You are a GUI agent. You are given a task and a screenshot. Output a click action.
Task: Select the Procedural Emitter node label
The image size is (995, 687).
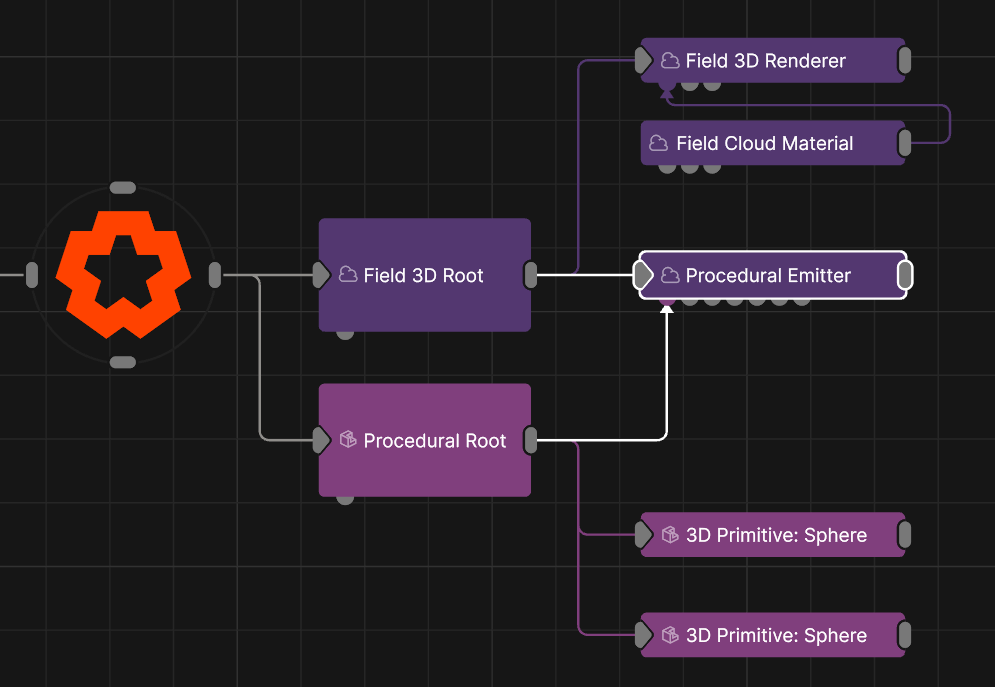coord(768,275)
